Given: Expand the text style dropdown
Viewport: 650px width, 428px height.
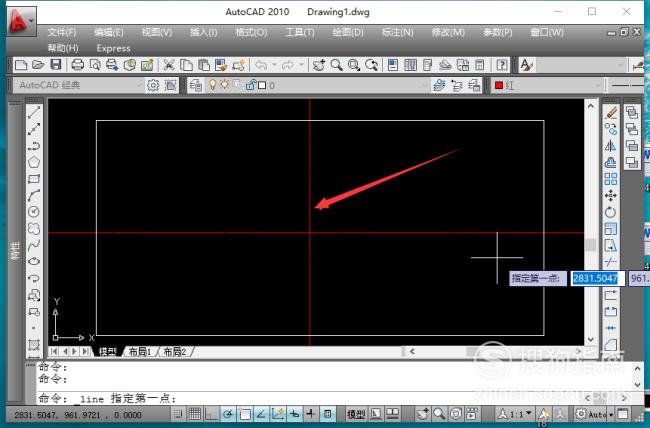Looking at the screenshot, I should (x=621, y=65).
